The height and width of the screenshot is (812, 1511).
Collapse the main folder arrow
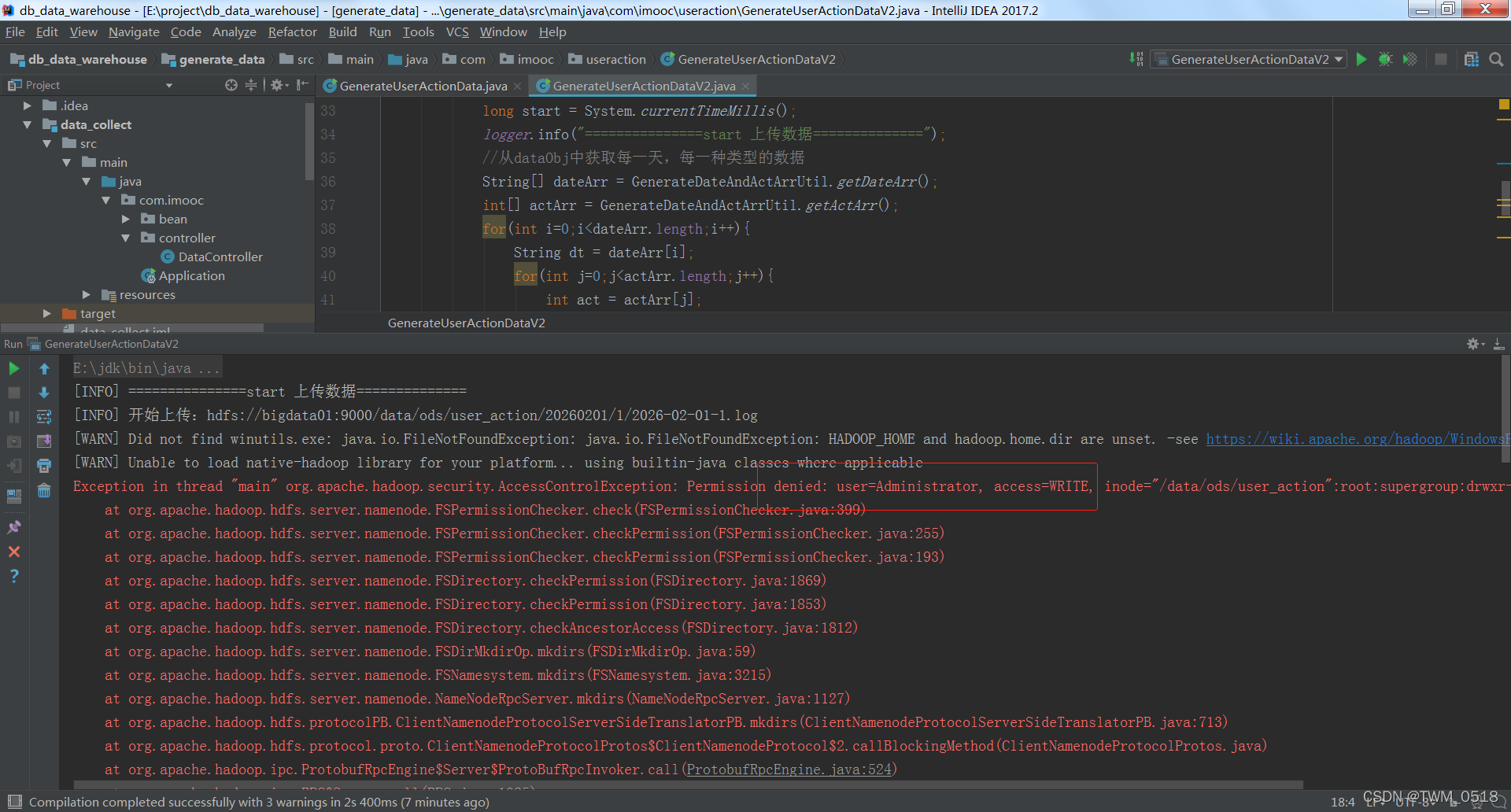pos(67,162)
